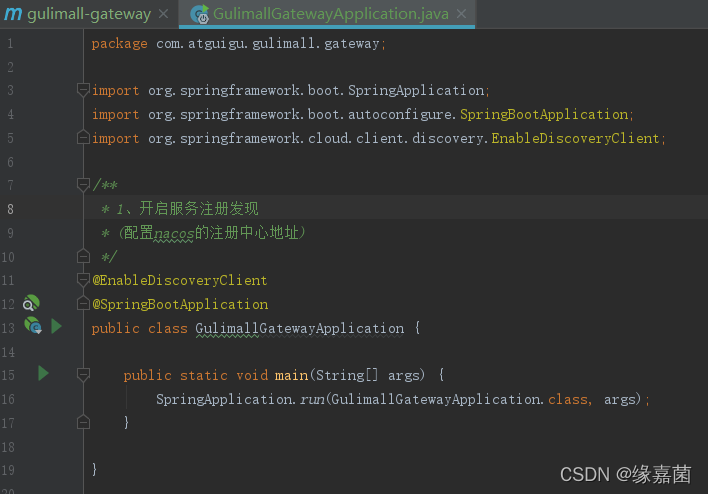Click the package name com.atguigu.gulimall.gateway
The height and width of the screenshot is (494, 708).
[268, 43]
